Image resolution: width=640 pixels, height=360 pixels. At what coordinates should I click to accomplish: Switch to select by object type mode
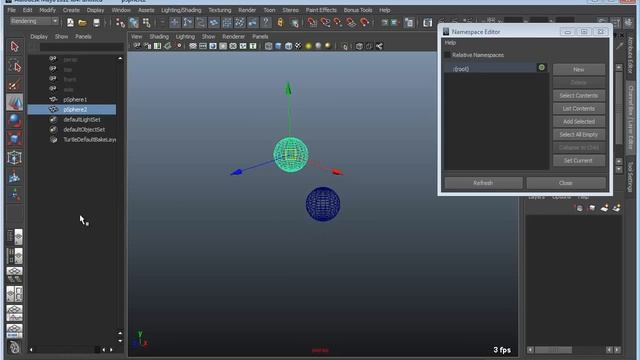click(133, 23)
